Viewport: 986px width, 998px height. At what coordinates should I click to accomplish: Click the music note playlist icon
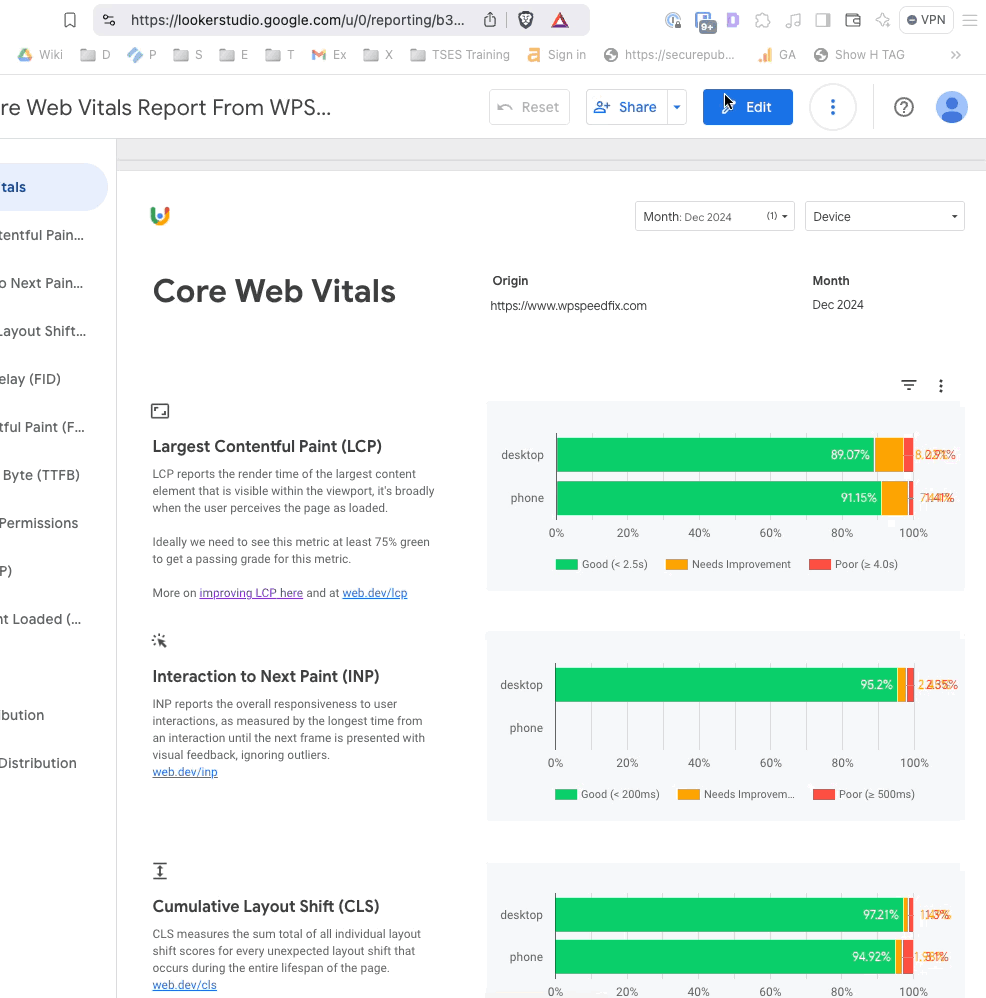(792, 20)
